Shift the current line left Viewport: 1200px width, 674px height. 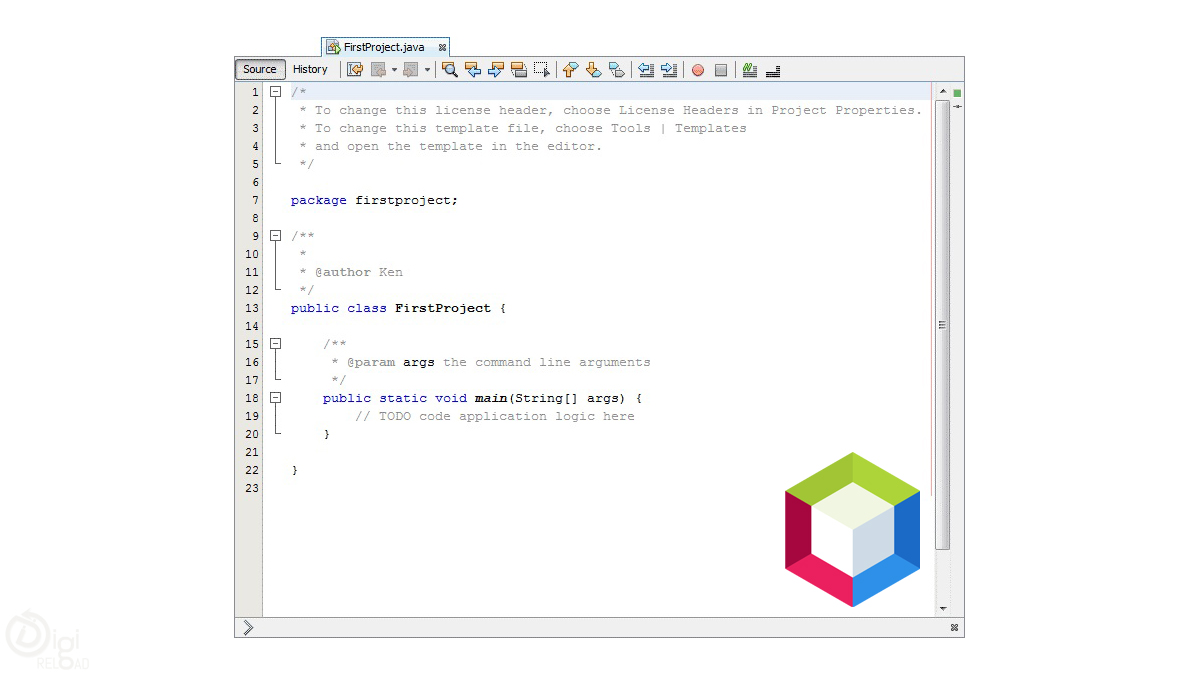point(646,69)
